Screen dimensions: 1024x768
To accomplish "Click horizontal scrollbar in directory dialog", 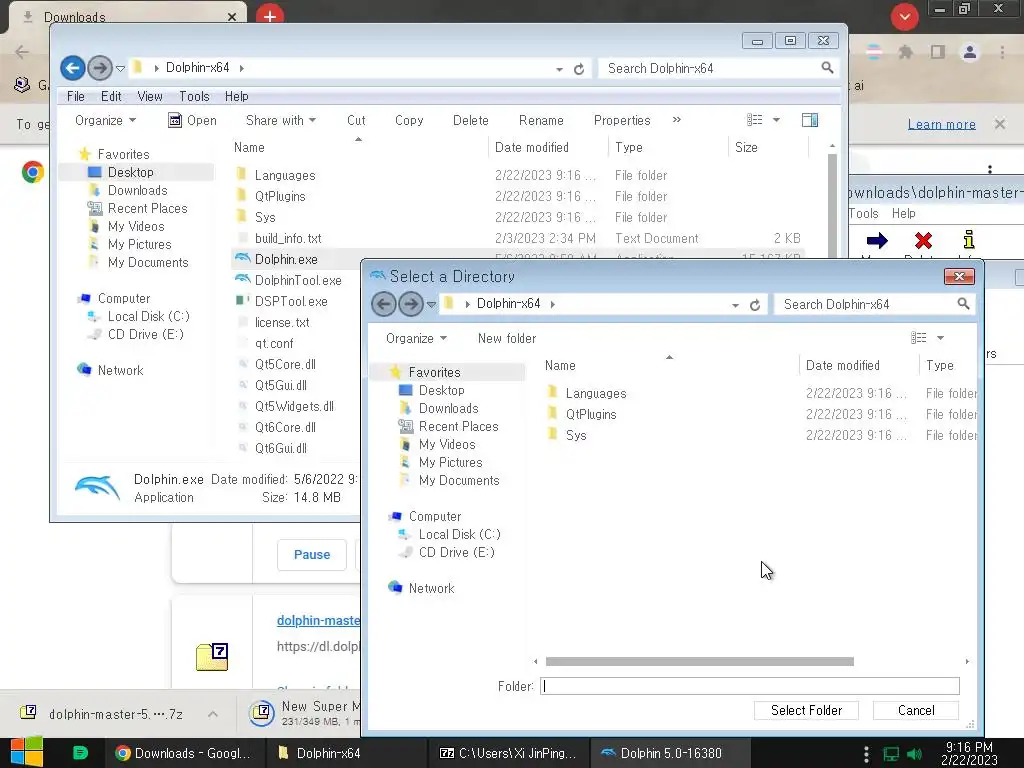I will (x=699, y=662).
